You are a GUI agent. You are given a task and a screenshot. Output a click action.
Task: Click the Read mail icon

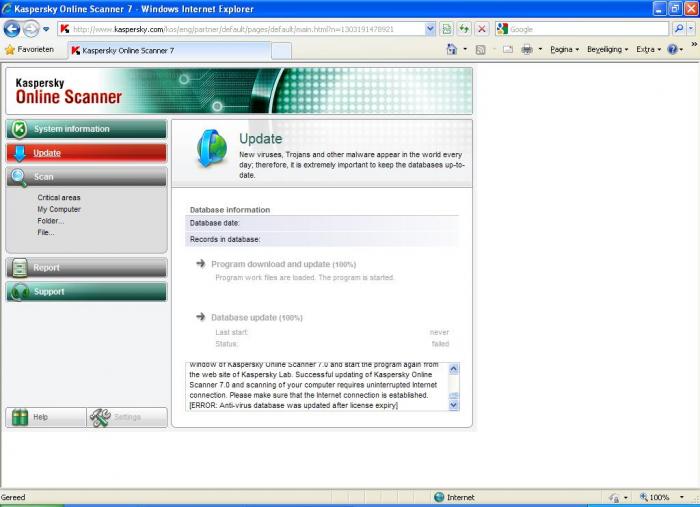(x=508, y=50)
